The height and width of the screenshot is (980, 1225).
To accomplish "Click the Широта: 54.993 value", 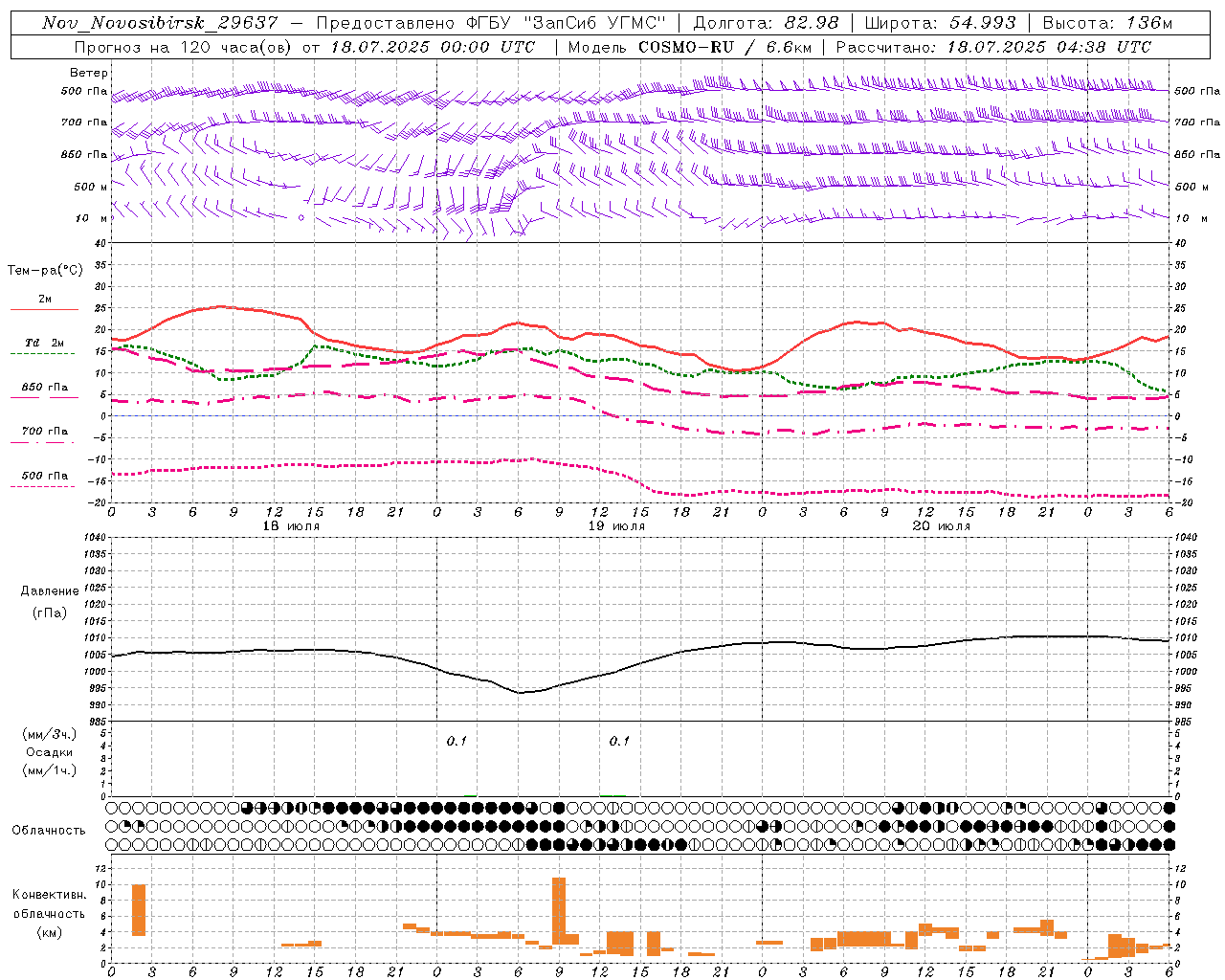I will (940, 23).
